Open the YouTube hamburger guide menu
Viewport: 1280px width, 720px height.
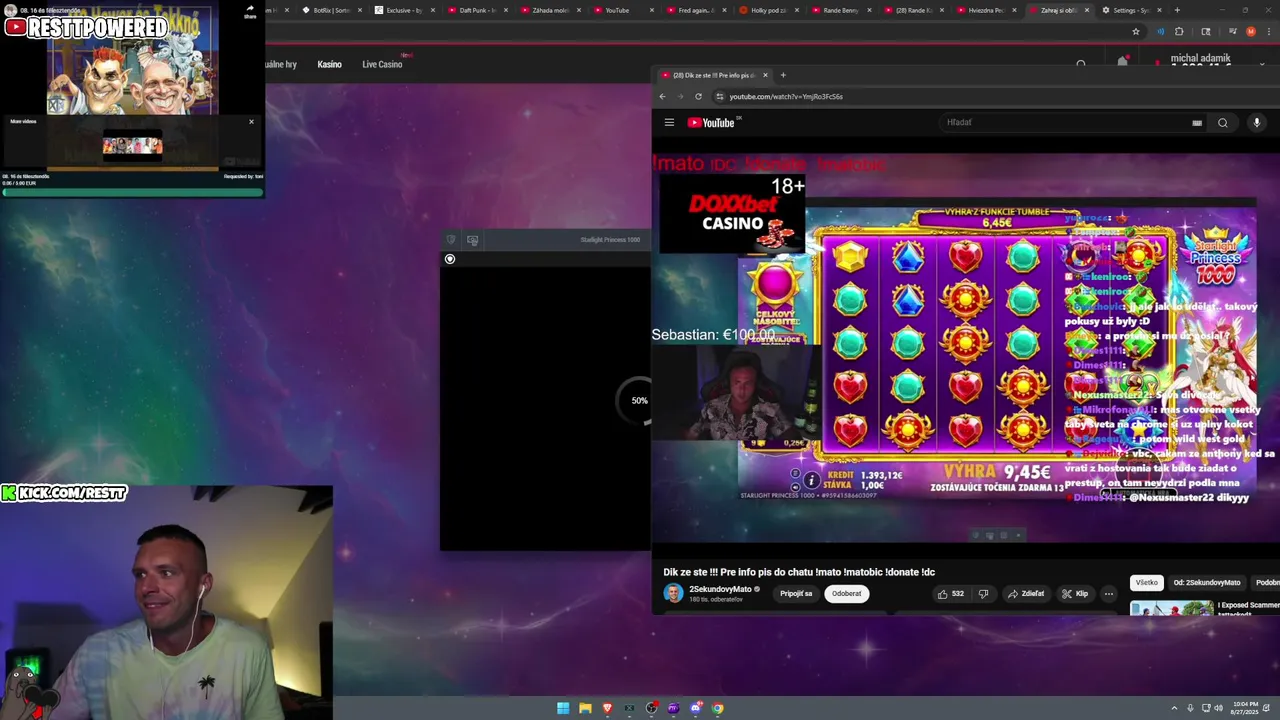pyautogui.click(x=669, y=123)
